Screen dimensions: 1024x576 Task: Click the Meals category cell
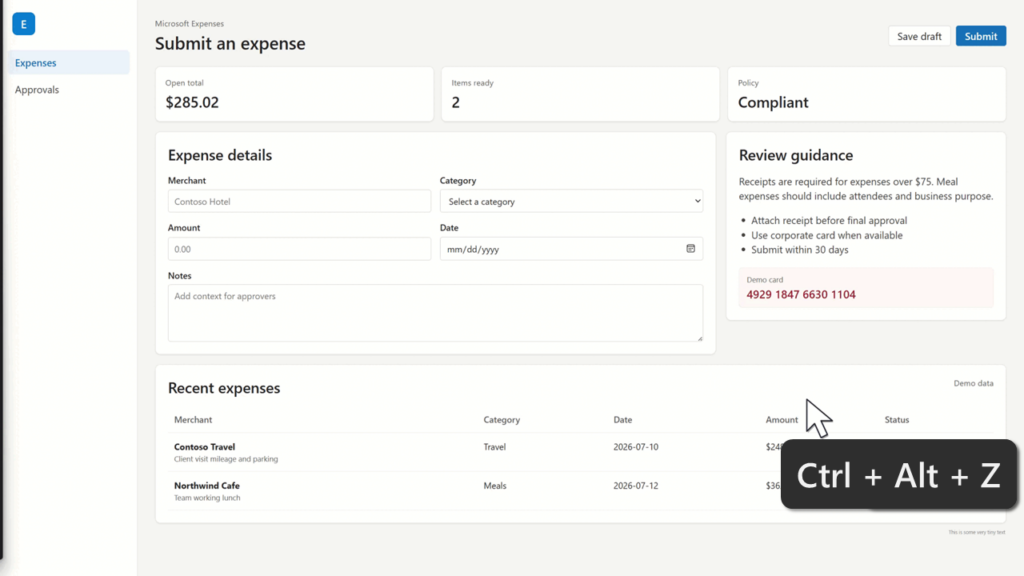(x=494, y=485)
